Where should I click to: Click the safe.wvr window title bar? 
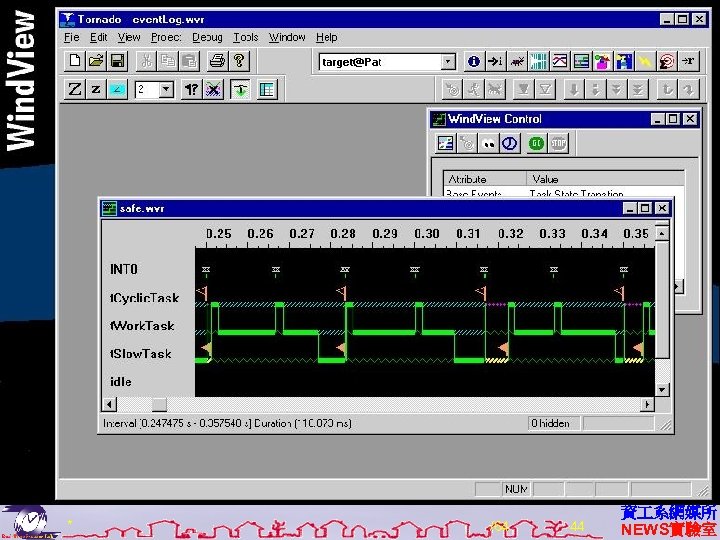click(386, 208)
